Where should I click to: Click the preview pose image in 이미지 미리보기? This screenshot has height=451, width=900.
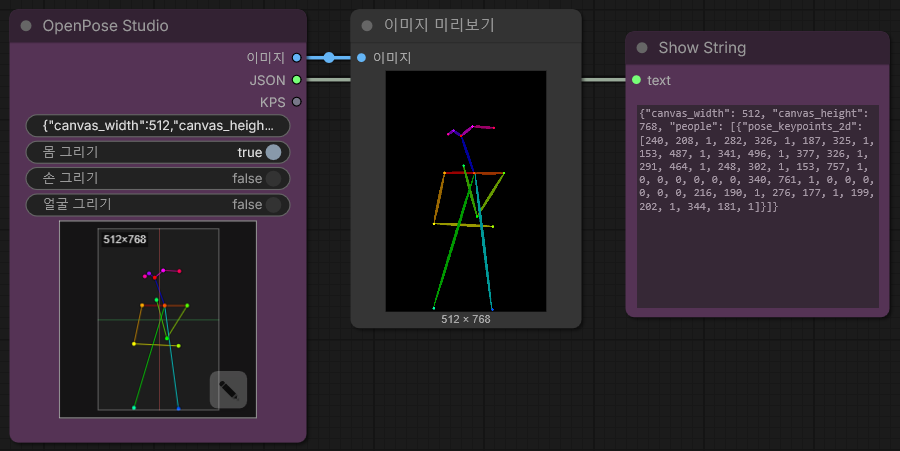coord(465,191)
